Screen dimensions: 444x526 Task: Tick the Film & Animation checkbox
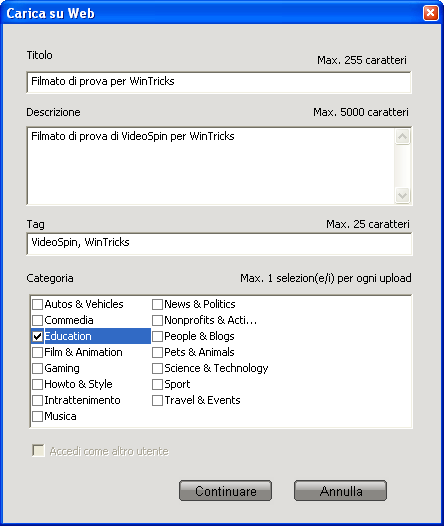tap(38, 352)
